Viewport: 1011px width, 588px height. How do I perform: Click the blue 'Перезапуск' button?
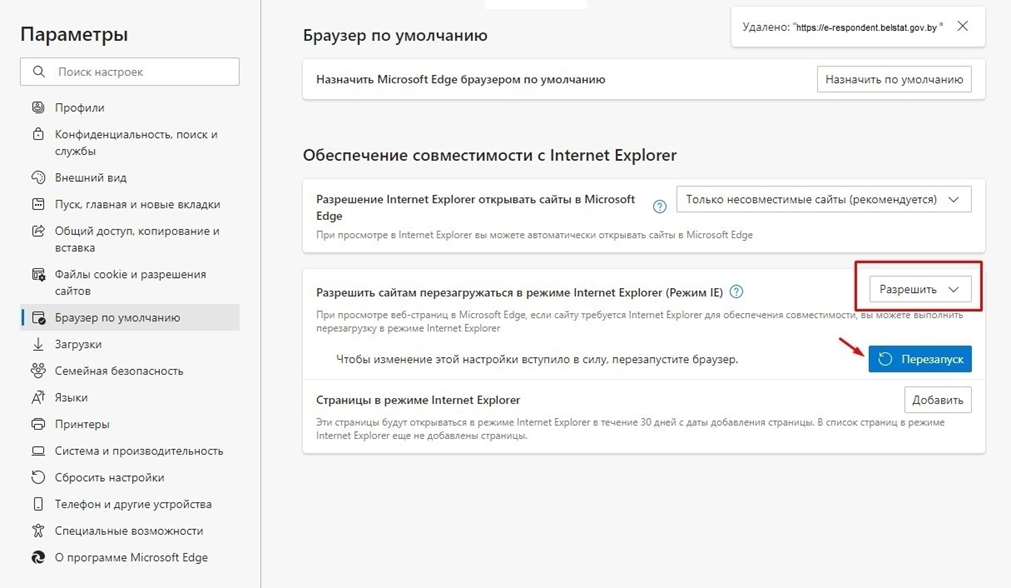(919, 359)
